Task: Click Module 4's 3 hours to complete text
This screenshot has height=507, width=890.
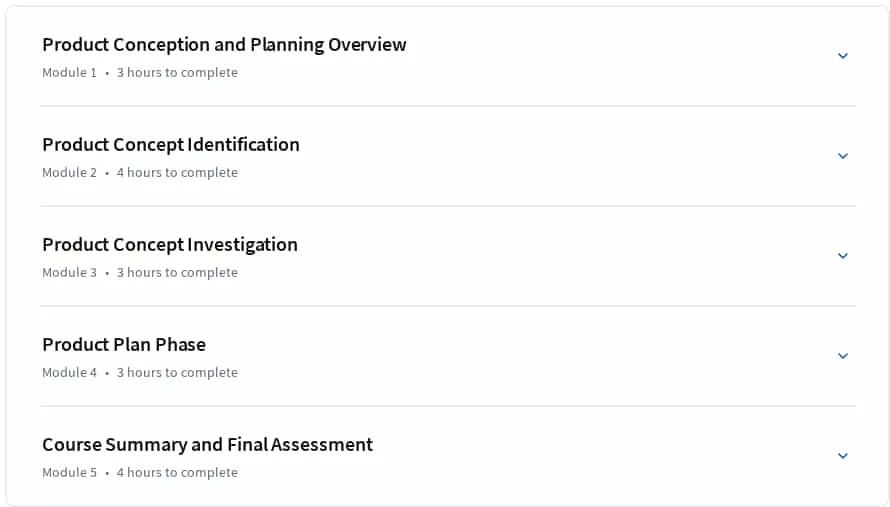Action: click(177, 372)
